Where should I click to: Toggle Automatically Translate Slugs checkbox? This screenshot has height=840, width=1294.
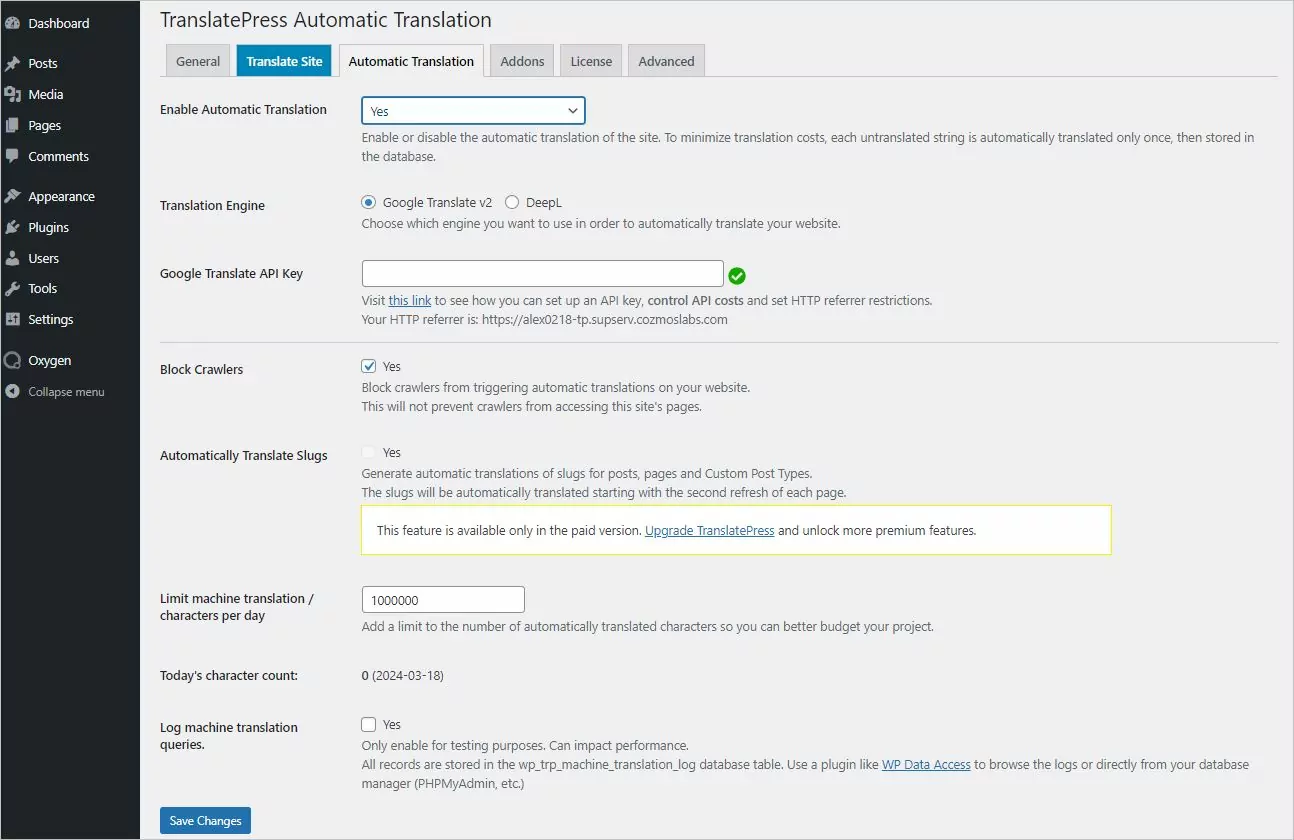click(369, 452)
